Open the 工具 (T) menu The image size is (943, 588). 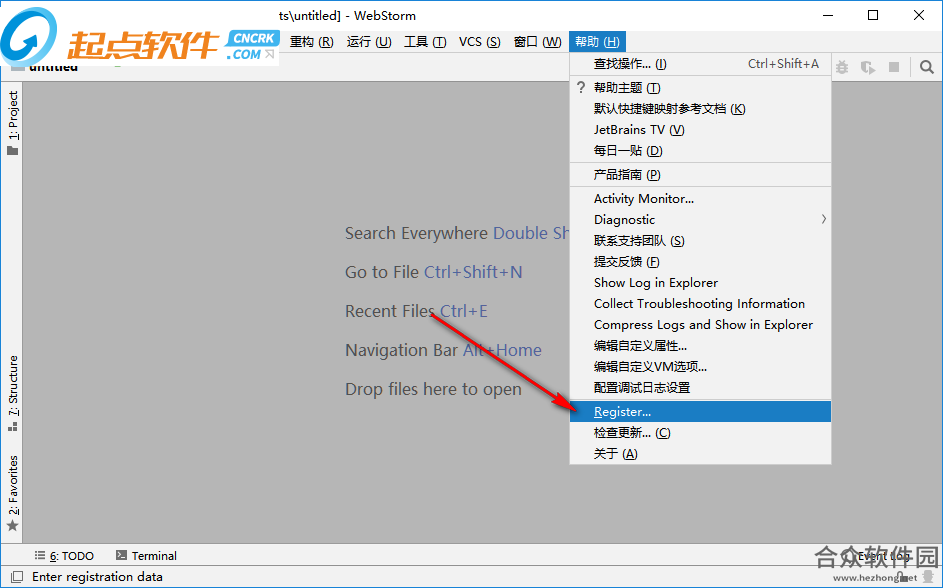click(425, 41)
